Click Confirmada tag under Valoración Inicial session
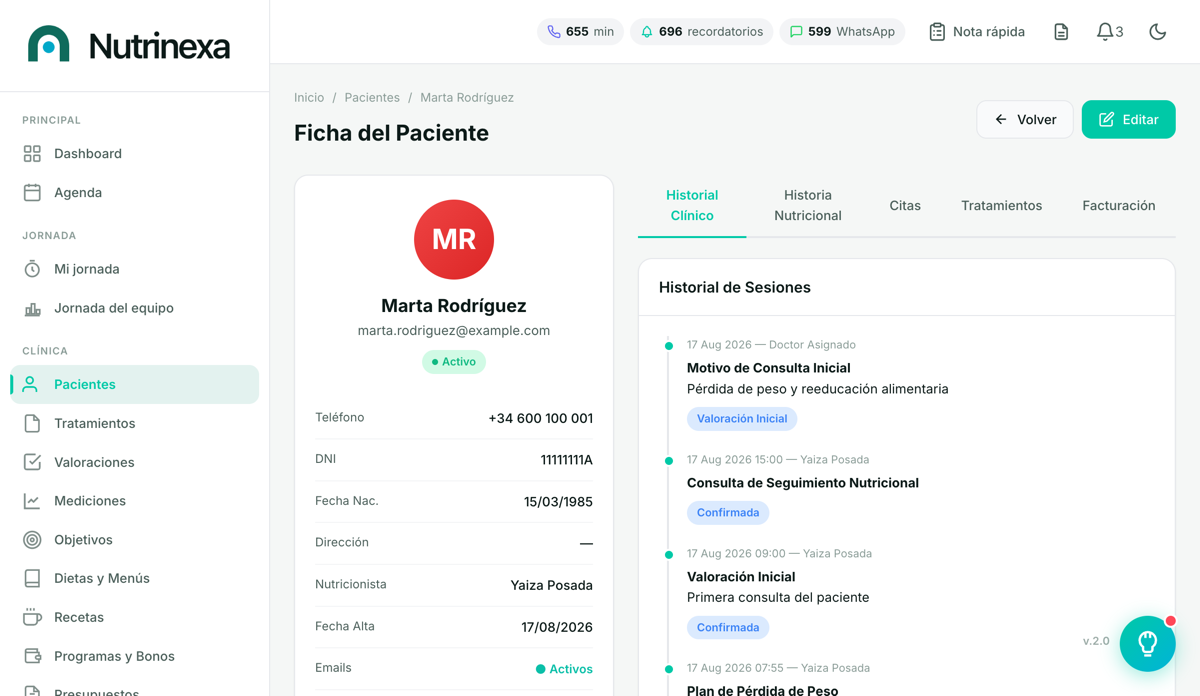Image resolution: width=1200 pixels, height=696 pixels. pos(728,628)
